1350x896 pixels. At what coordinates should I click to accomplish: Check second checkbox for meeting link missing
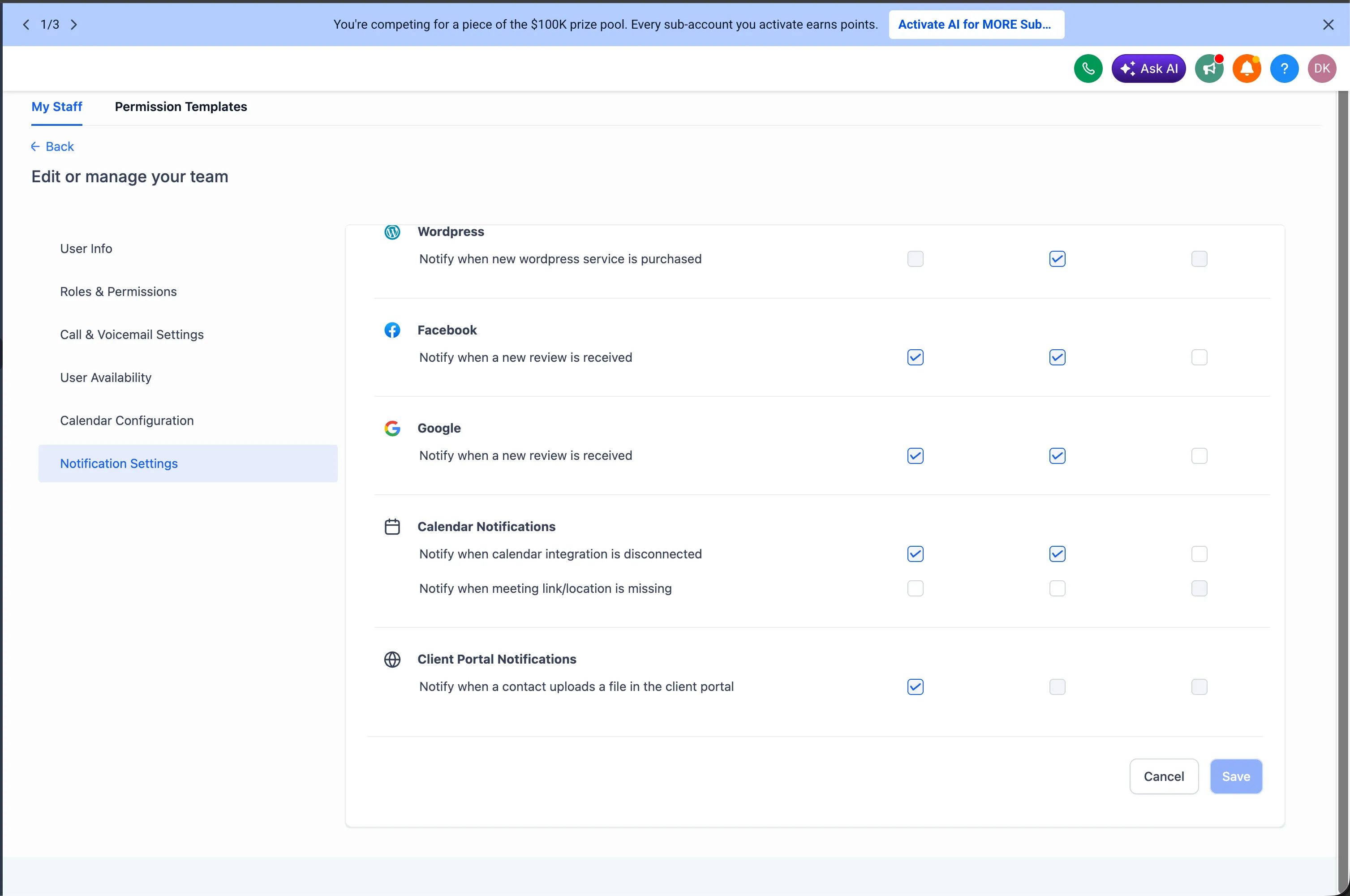pos(1057,588)
